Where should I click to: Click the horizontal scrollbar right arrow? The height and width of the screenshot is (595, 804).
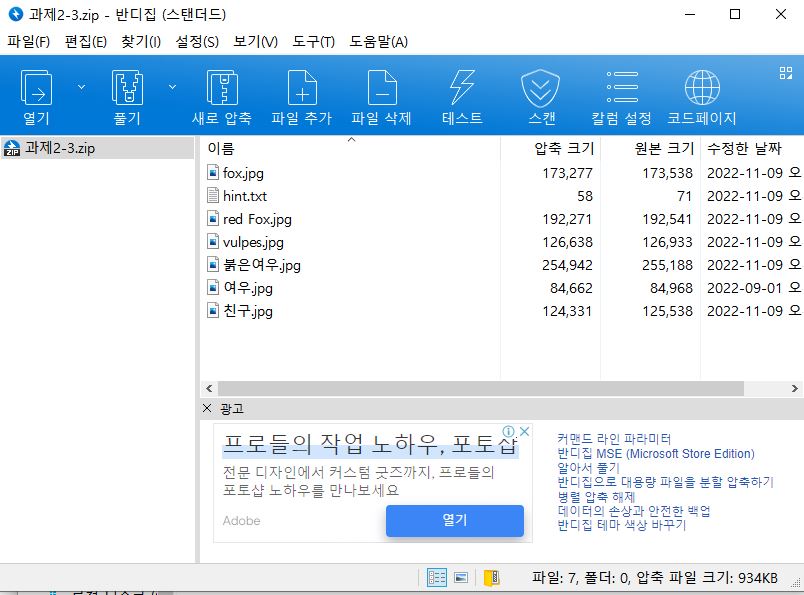tap(794, 389)
